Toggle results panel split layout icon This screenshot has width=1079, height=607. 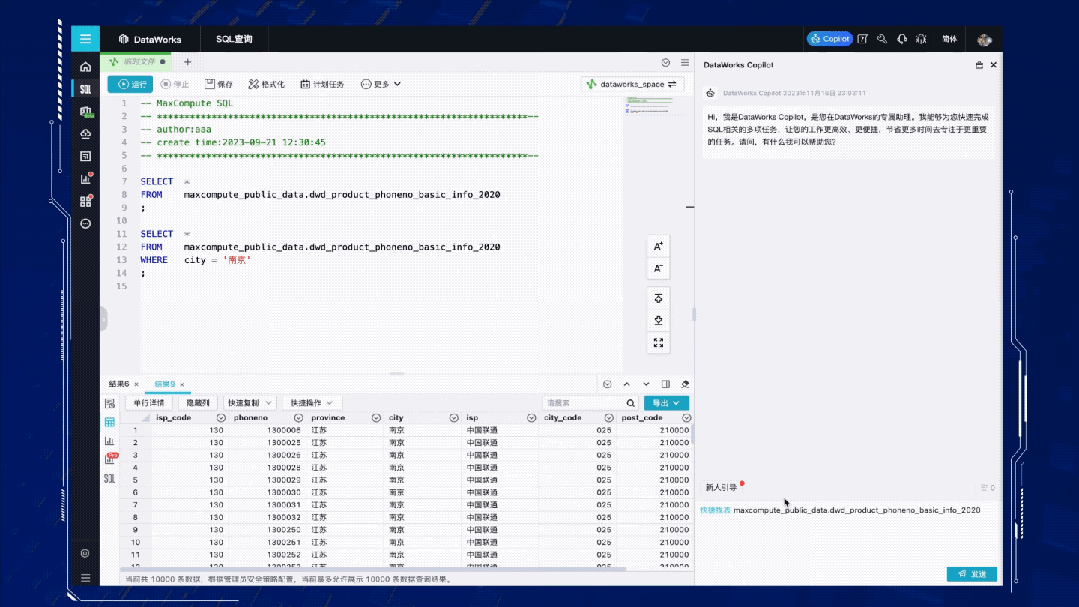665,384
